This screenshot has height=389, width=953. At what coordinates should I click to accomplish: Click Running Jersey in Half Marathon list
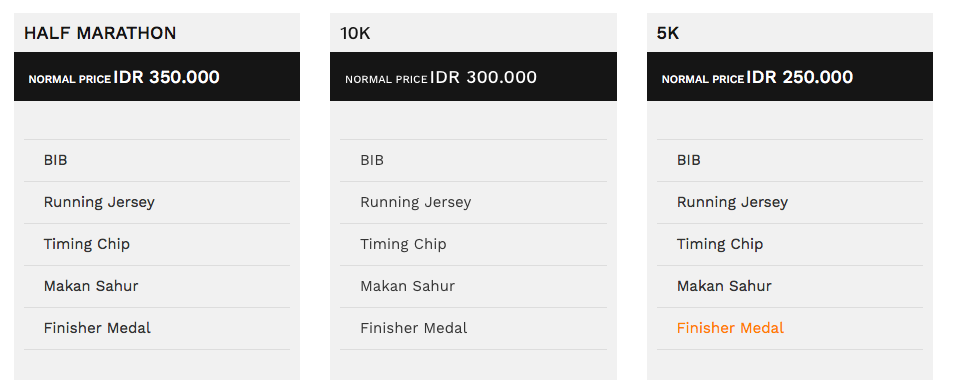click(x=99, y=202)
